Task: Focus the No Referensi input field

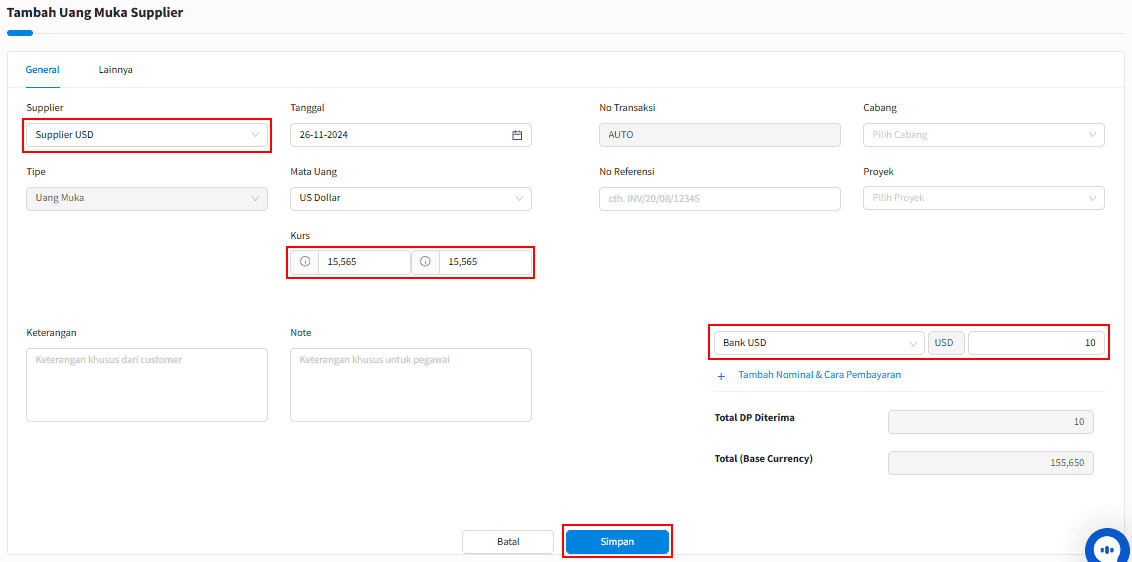Action: coord(720,199)
